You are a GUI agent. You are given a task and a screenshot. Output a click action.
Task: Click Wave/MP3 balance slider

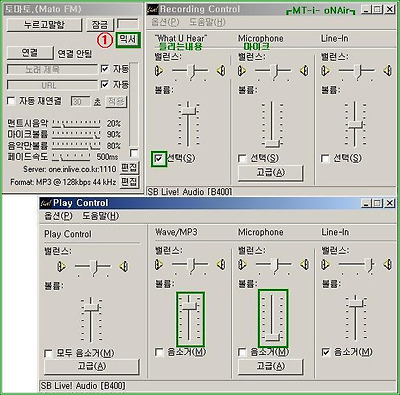pyautogui.click(x=190, y=265)
